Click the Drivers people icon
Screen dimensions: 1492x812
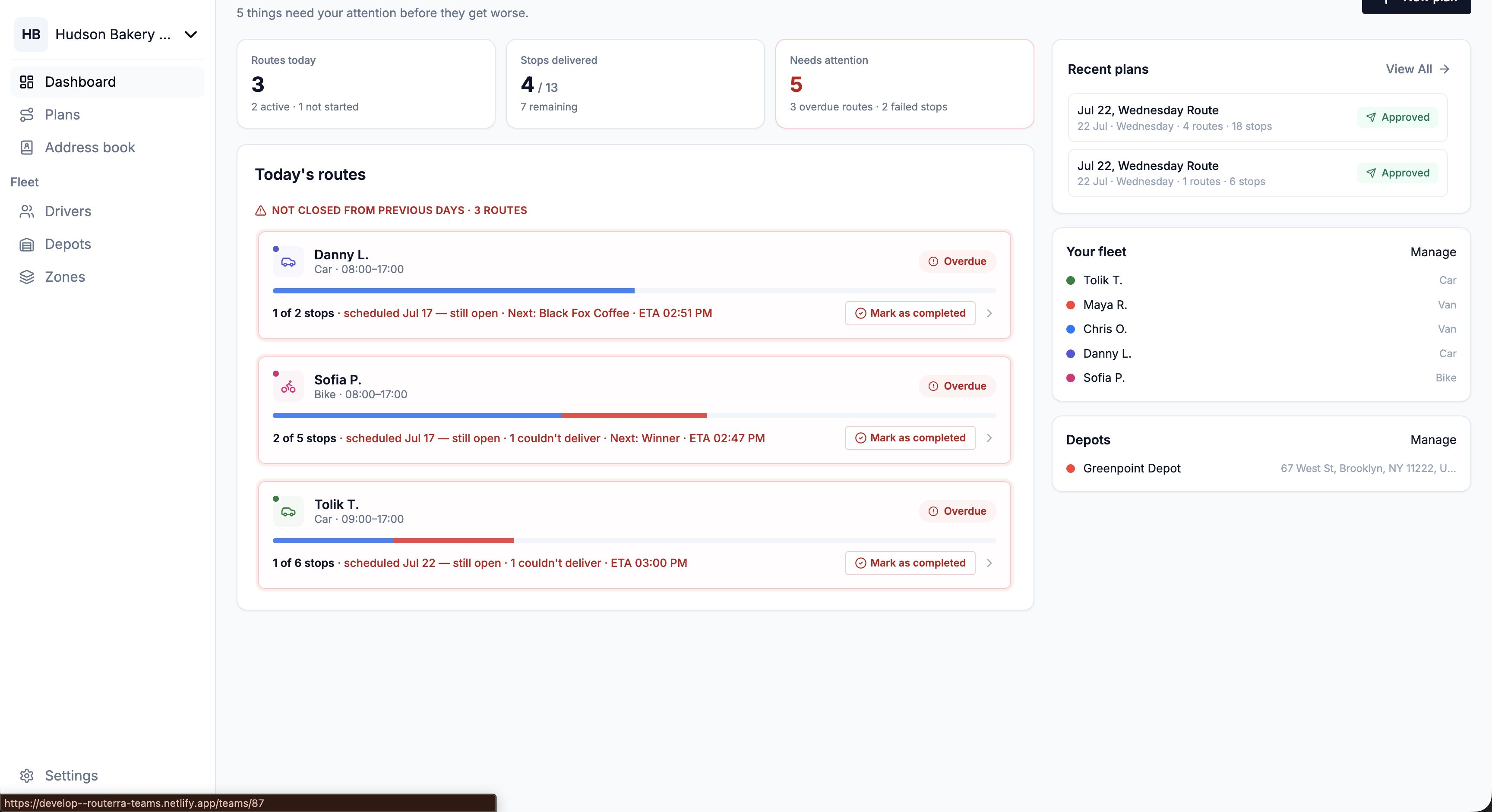pos(27,211)
